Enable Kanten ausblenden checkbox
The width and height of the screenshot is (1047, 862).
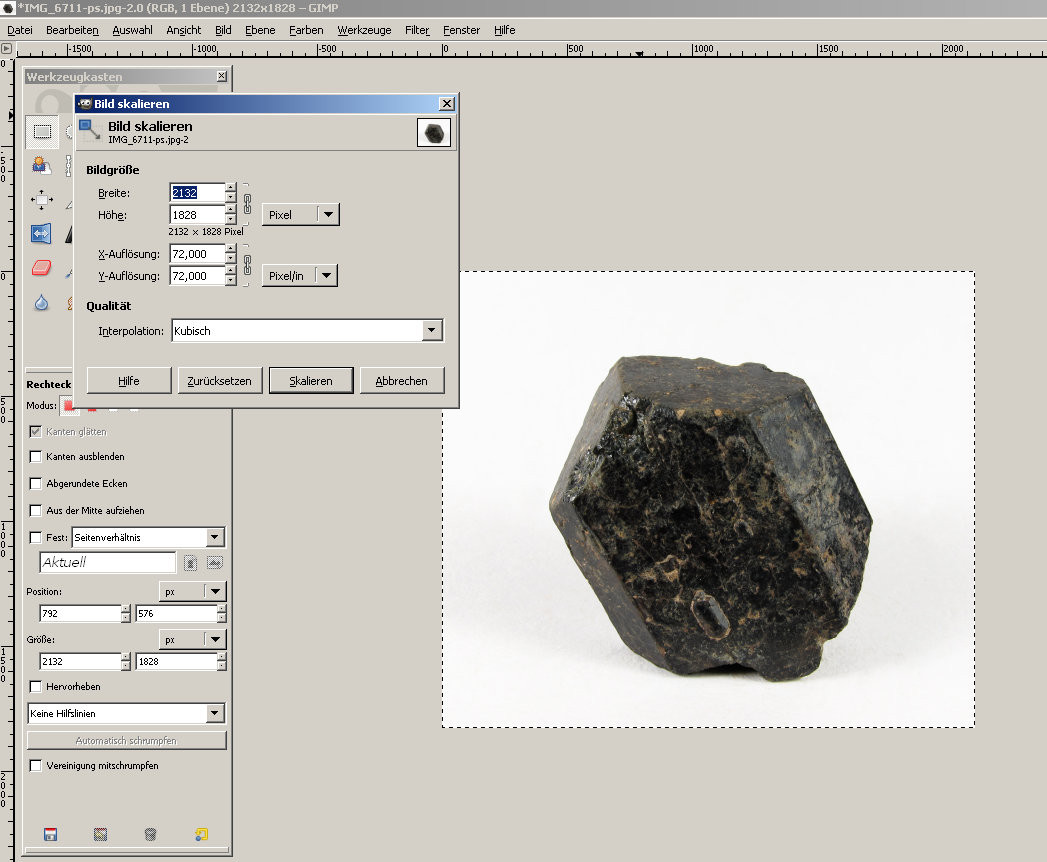coord(37,457)
